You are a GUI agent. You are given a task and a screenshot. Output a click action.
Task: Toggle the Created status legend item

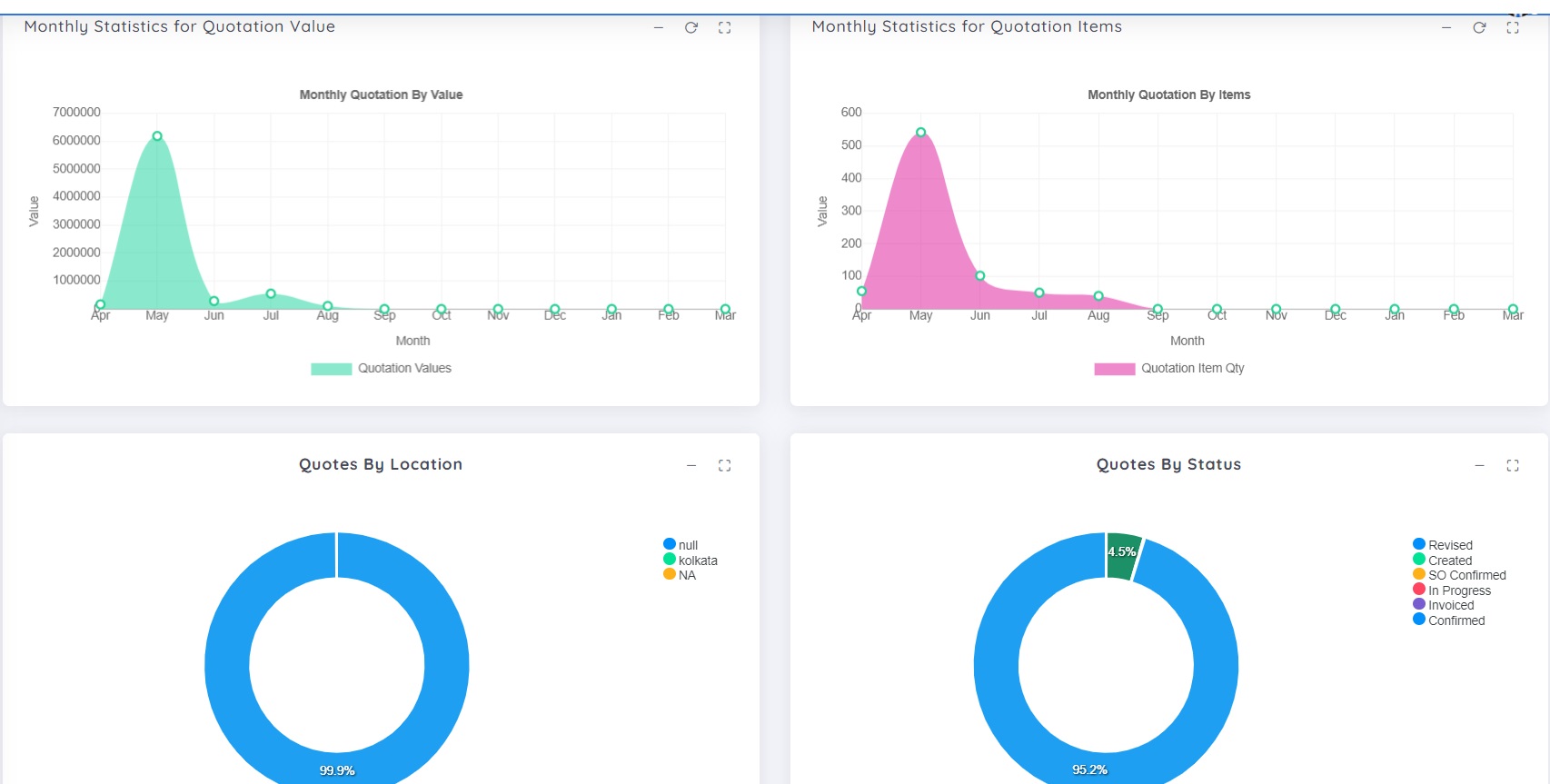(1442, 561)
